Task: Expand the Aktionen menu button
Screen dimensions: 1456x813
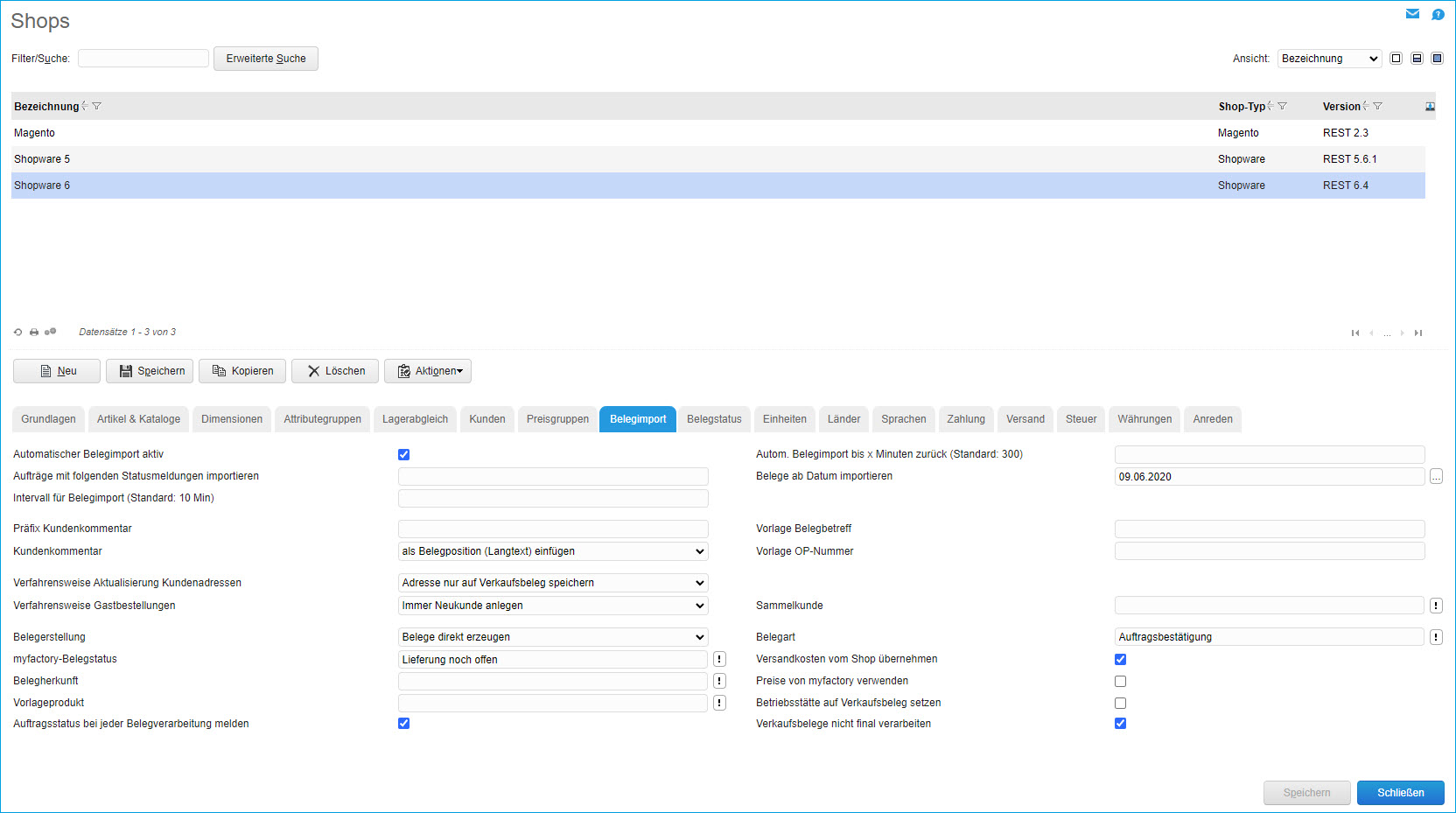Action: pyautogui.click(x=428, y=371)
